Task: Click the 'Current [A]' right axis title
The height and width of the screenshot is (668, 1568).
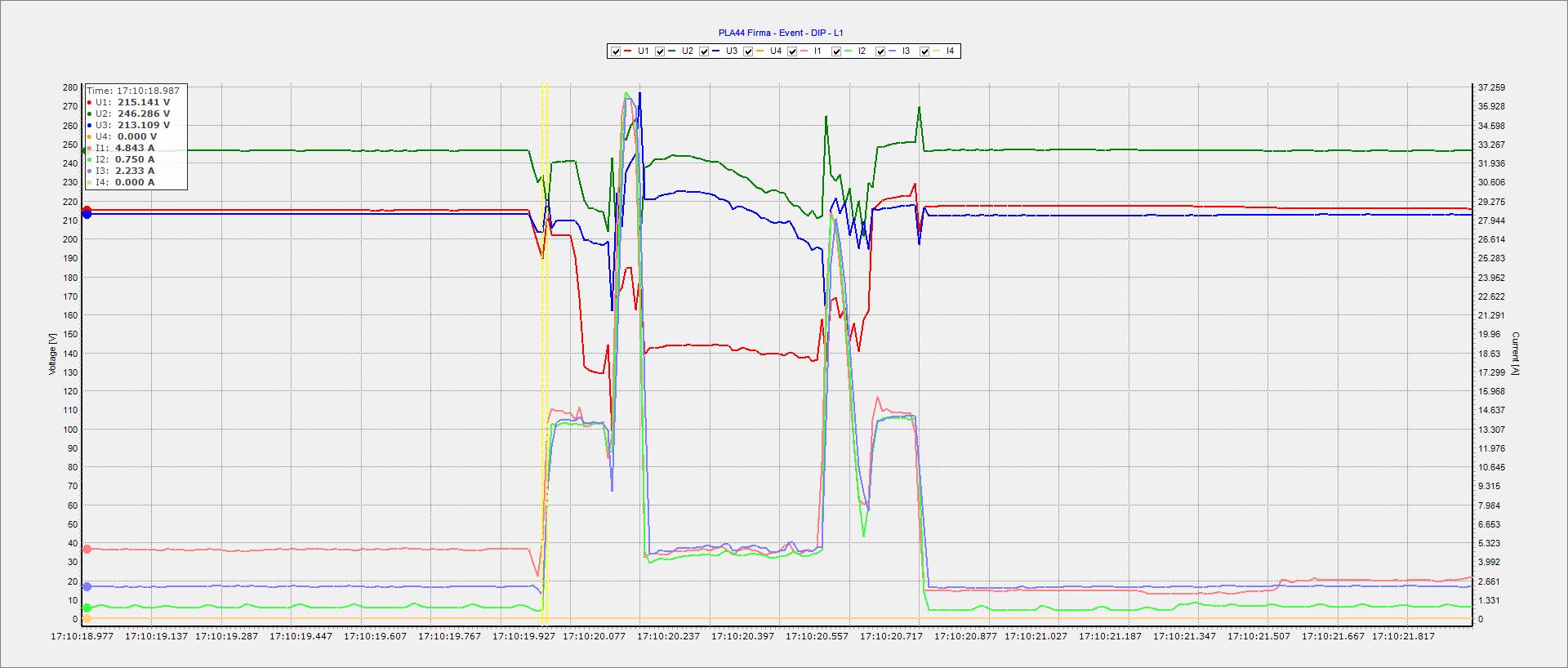Action: click(x=1515, y=354)
